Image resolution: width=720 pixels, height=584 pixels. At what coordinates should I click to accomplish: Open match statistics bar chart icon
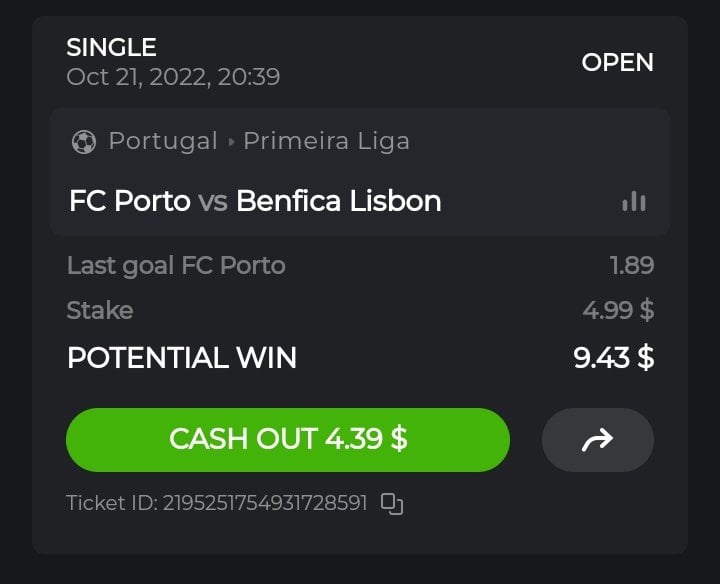[633, 201]
